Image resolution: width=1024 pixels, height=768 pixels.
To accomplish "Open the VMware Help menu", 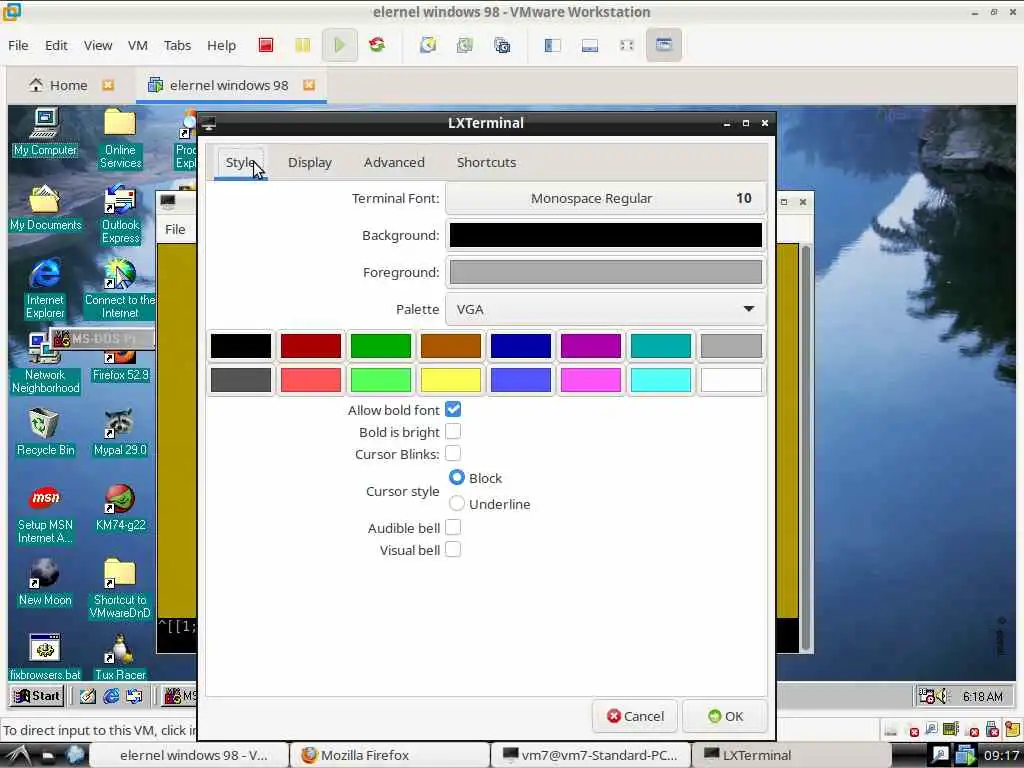I will pyautogui.click(x=221, y=45).
